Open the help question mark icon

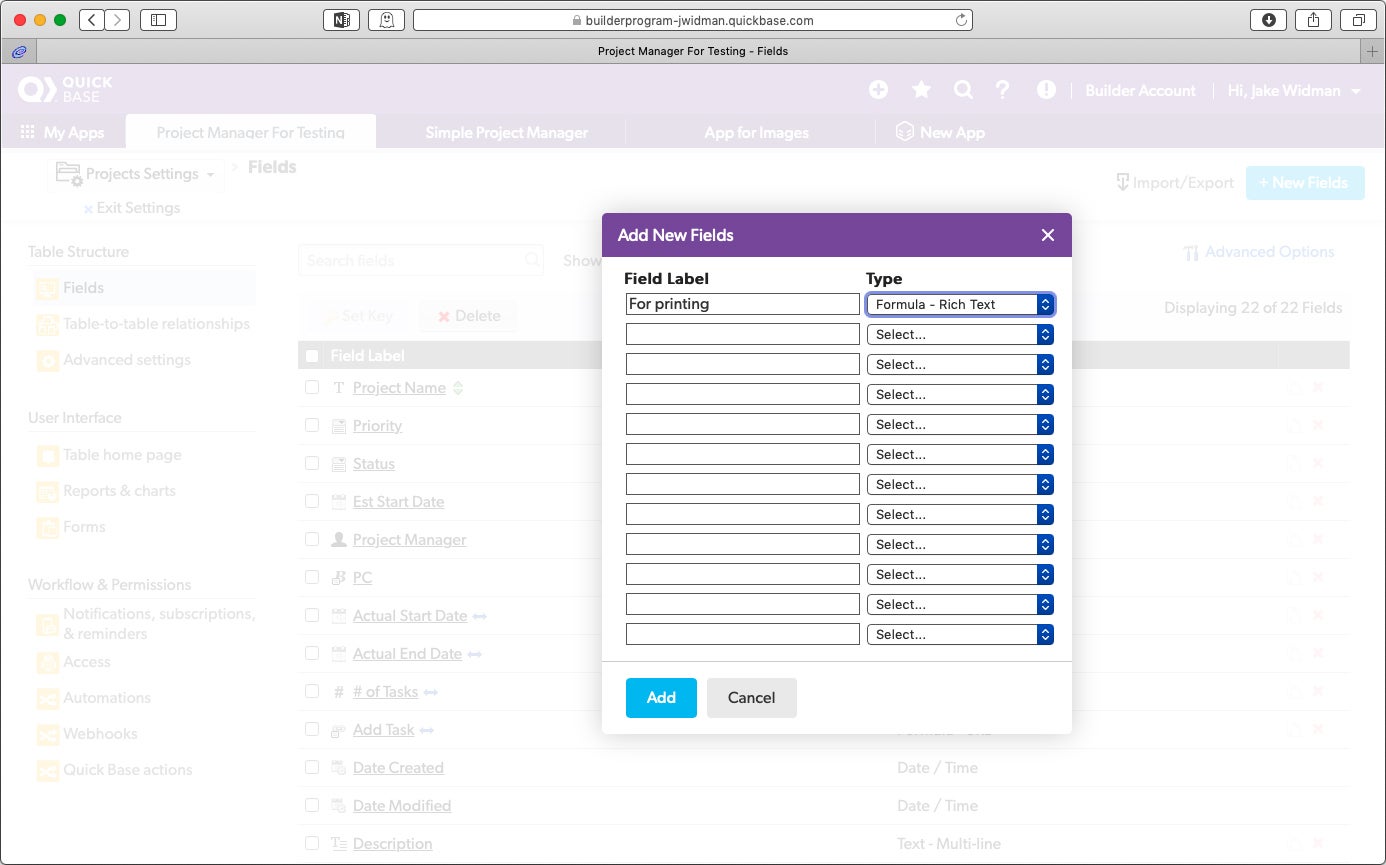coord(1003,90)
